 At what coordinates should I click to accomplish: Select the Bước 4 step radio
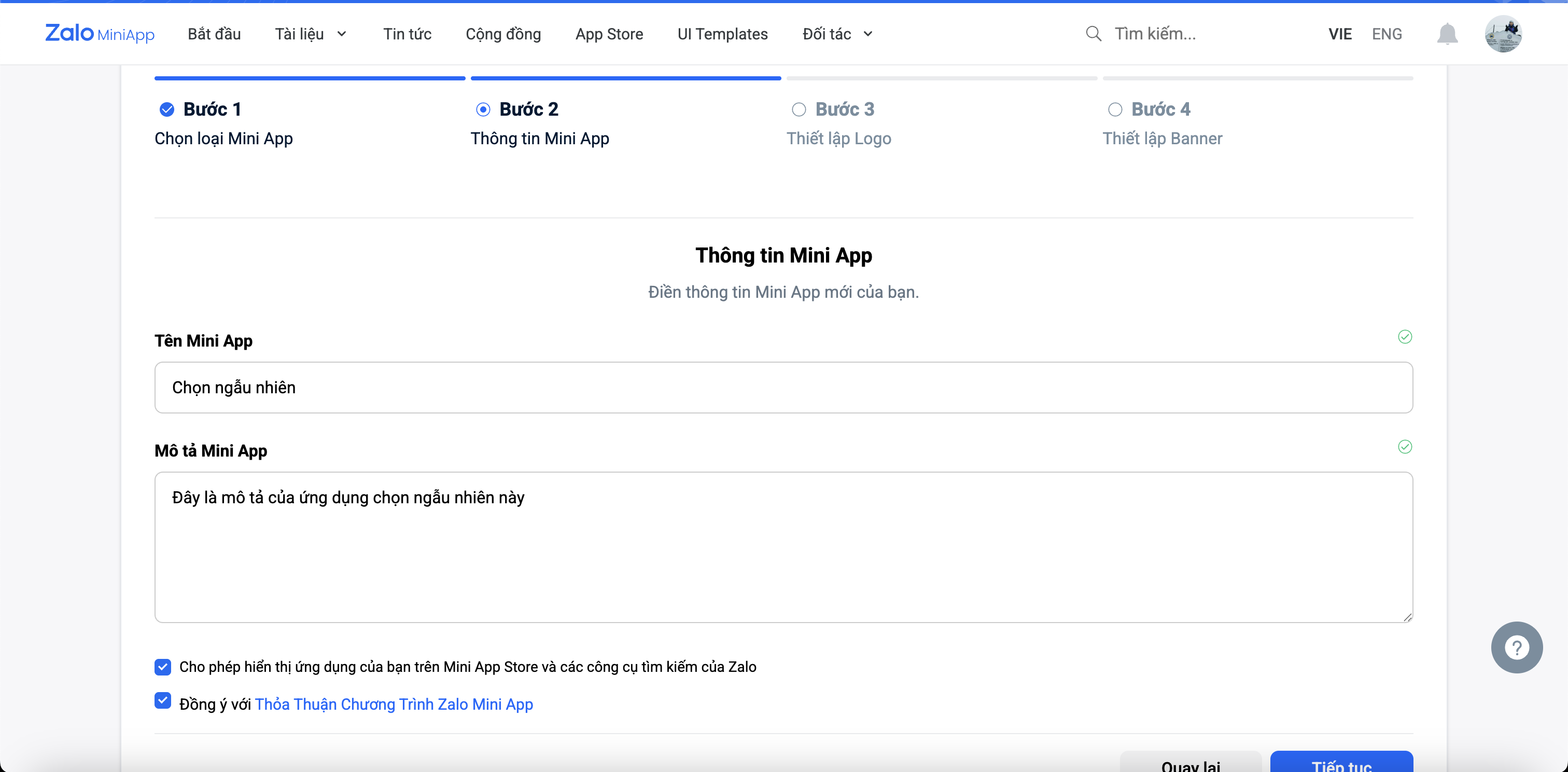[1114, 109]
